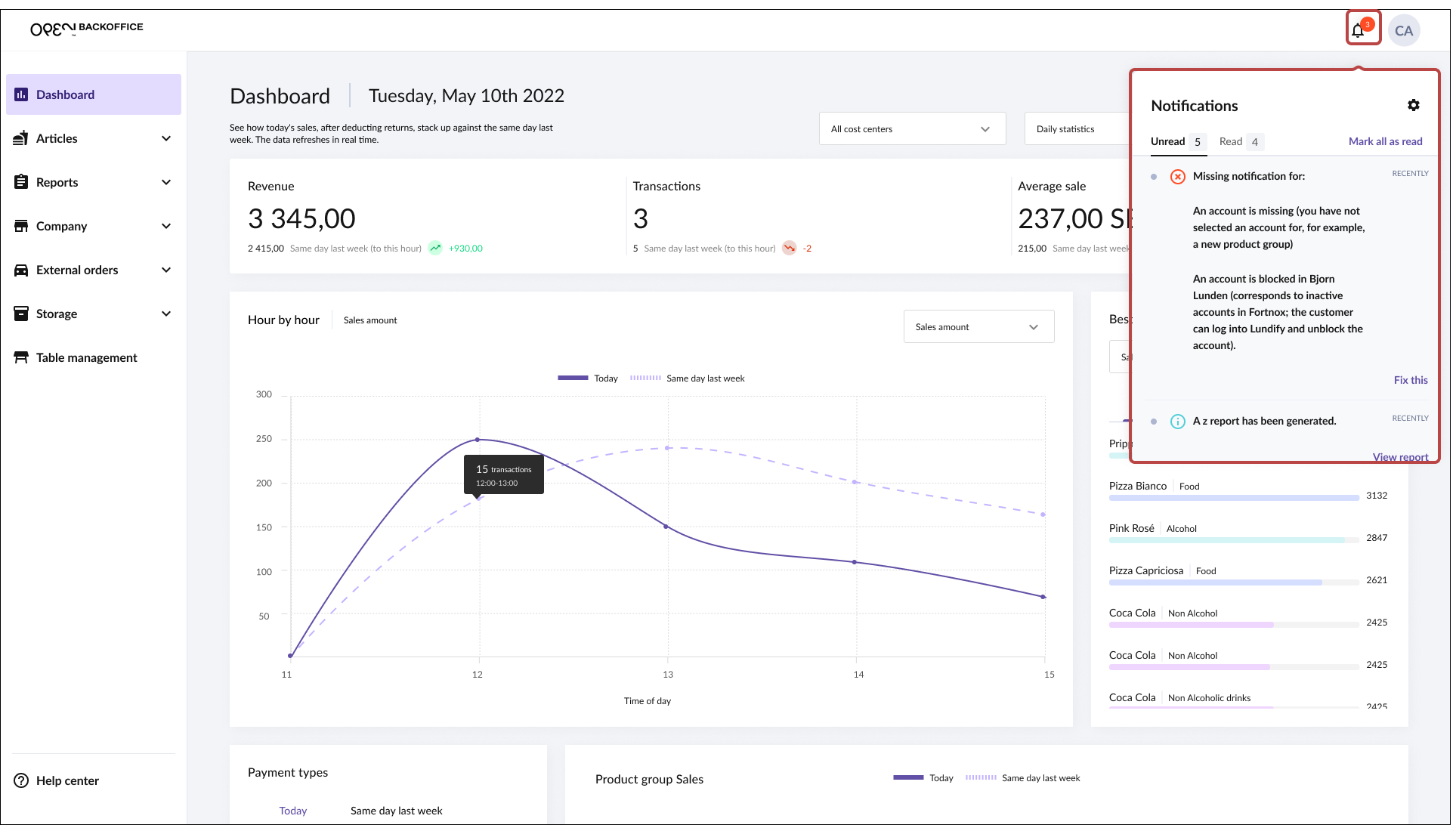Viewport: 1456px width, 825px height.
Task: Click the Table management sidebar icon
Action: (21, 357)
